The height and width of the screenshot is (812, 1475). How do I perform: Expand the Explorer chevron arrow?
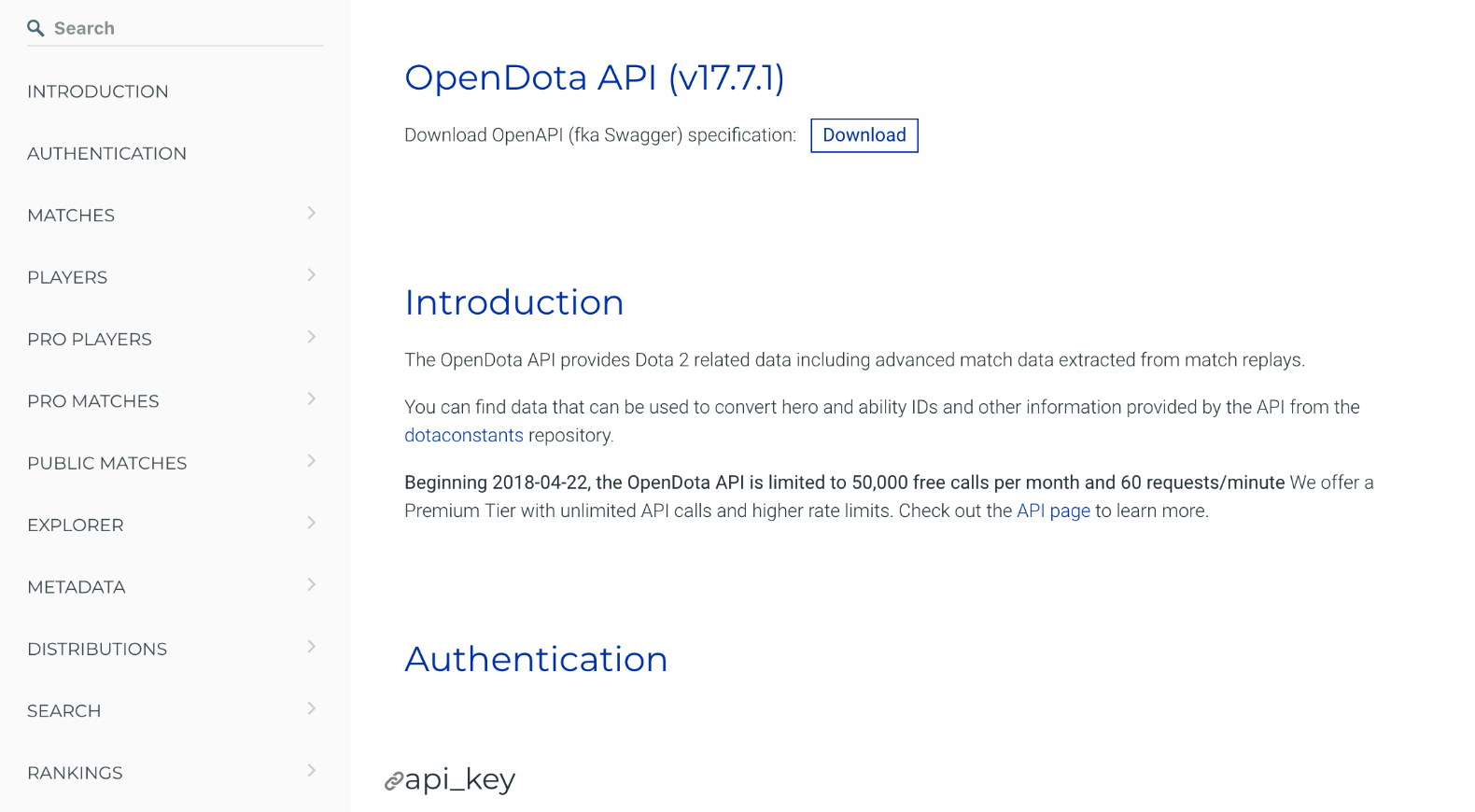click(312, 523)
